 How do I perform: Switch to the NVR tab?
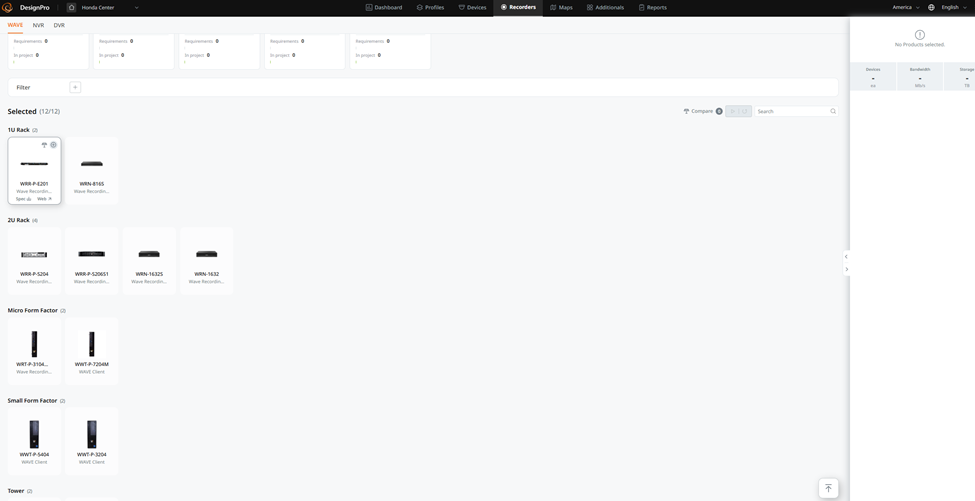[38, 25]
